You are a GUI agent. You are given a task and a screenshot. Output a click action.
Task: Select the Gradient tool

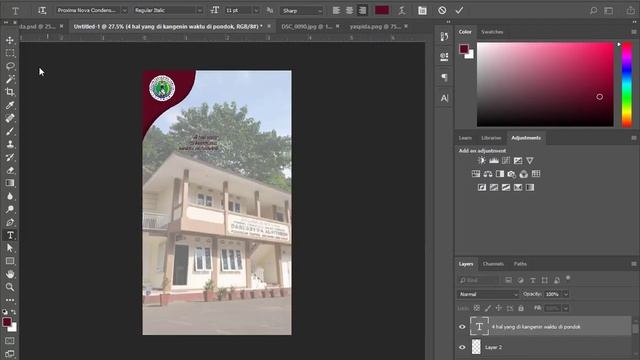[10, 183]
